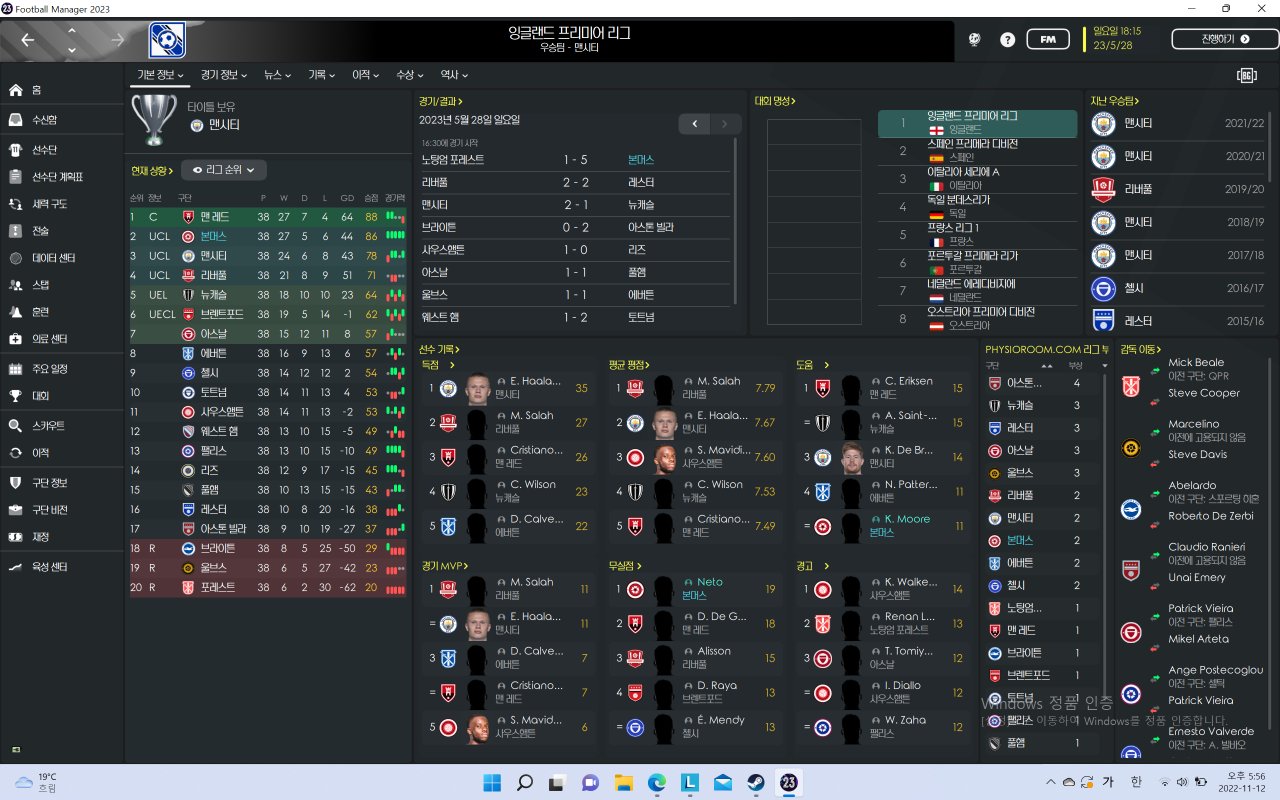The width and height of the screenshot is (1280, 800).
Task: Open the 경기/결과 section link
Action: [x=441, y=101]
